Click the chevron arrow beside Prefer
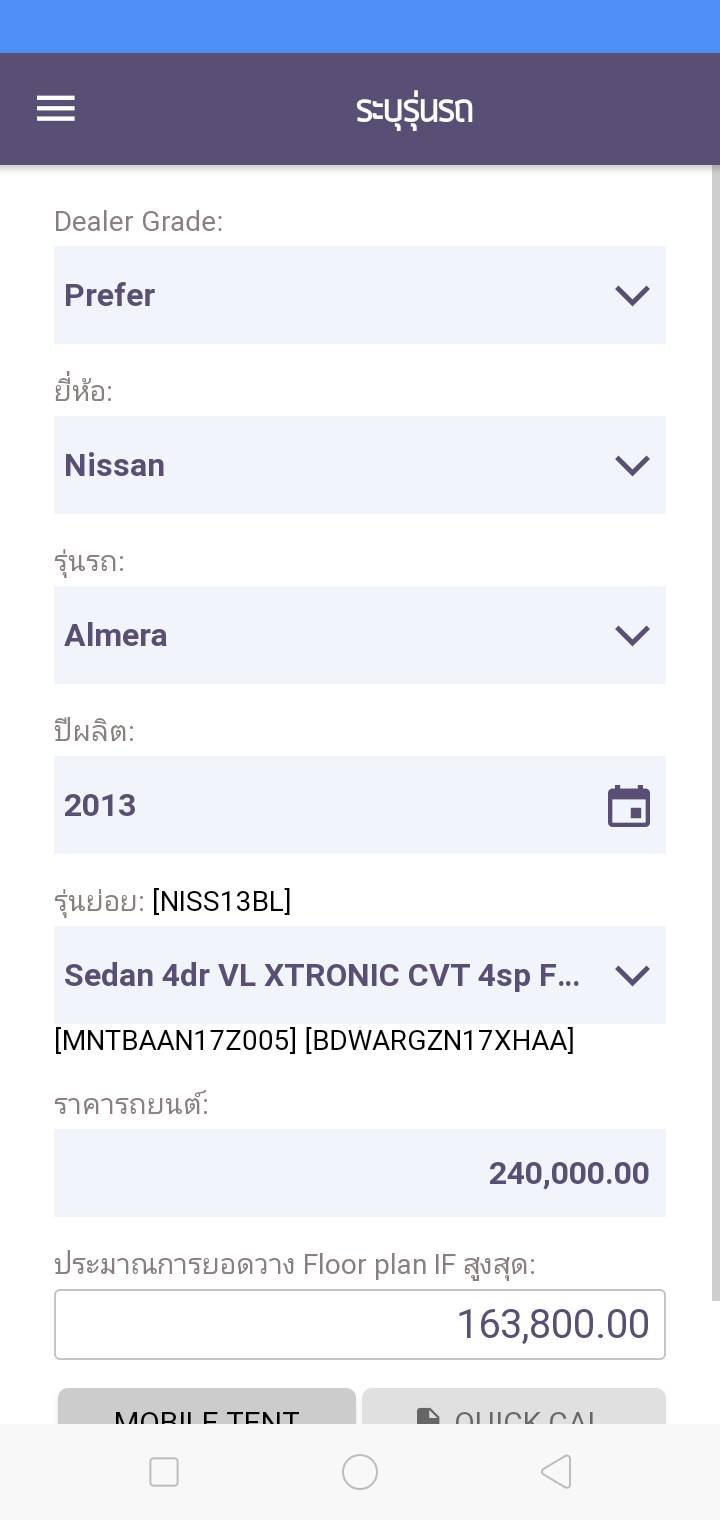720x1520 pixels. (x=632, y=295)
